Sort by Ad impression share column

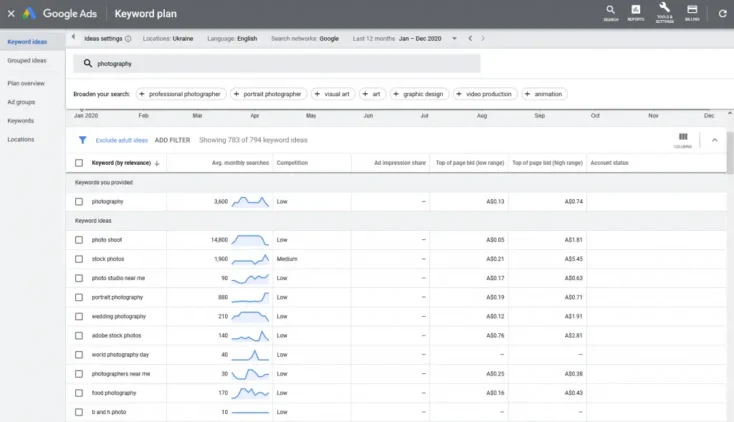coord(400,163)
